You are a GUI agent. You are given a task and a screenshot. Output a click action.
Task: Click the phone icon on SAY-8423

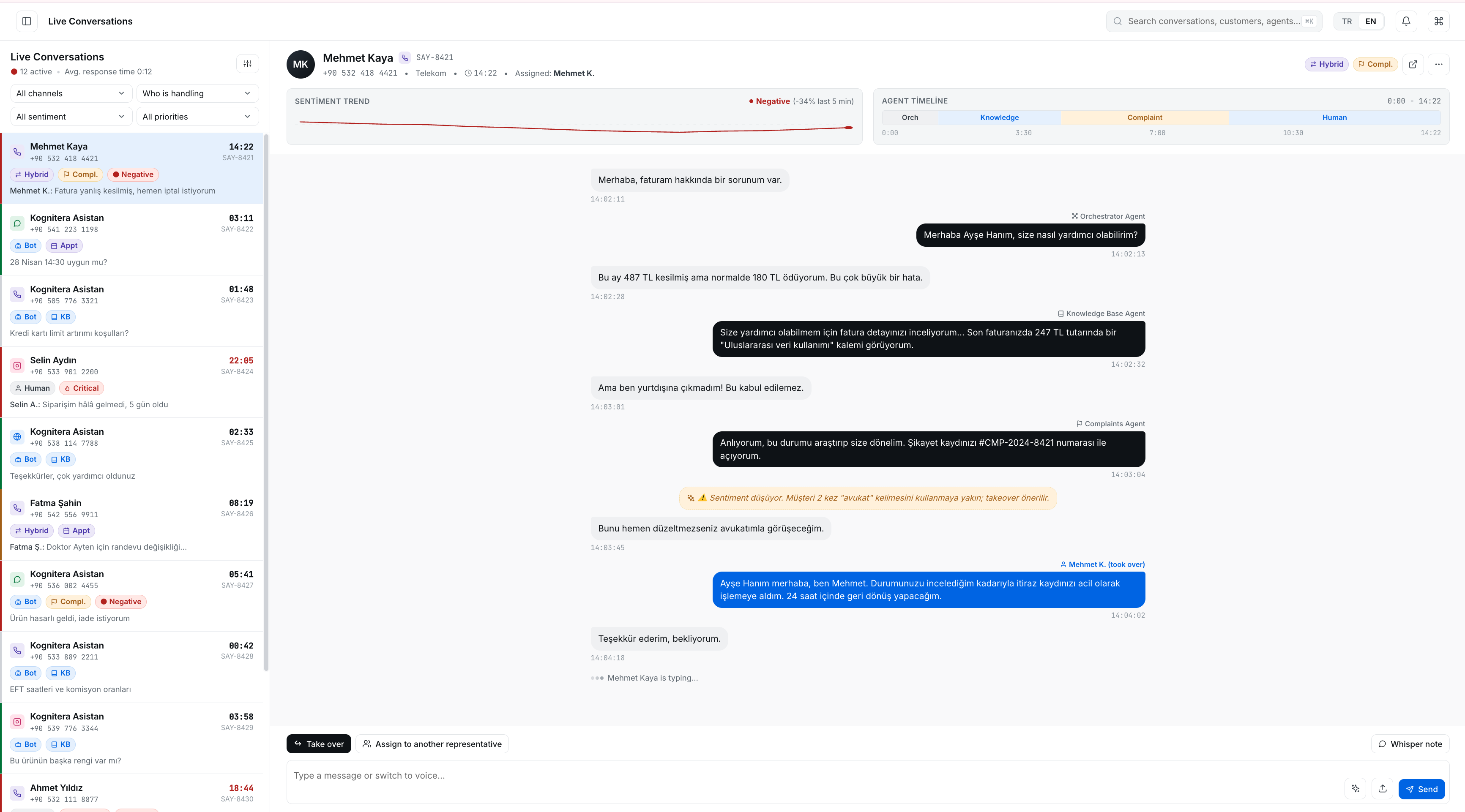point(17,294)
